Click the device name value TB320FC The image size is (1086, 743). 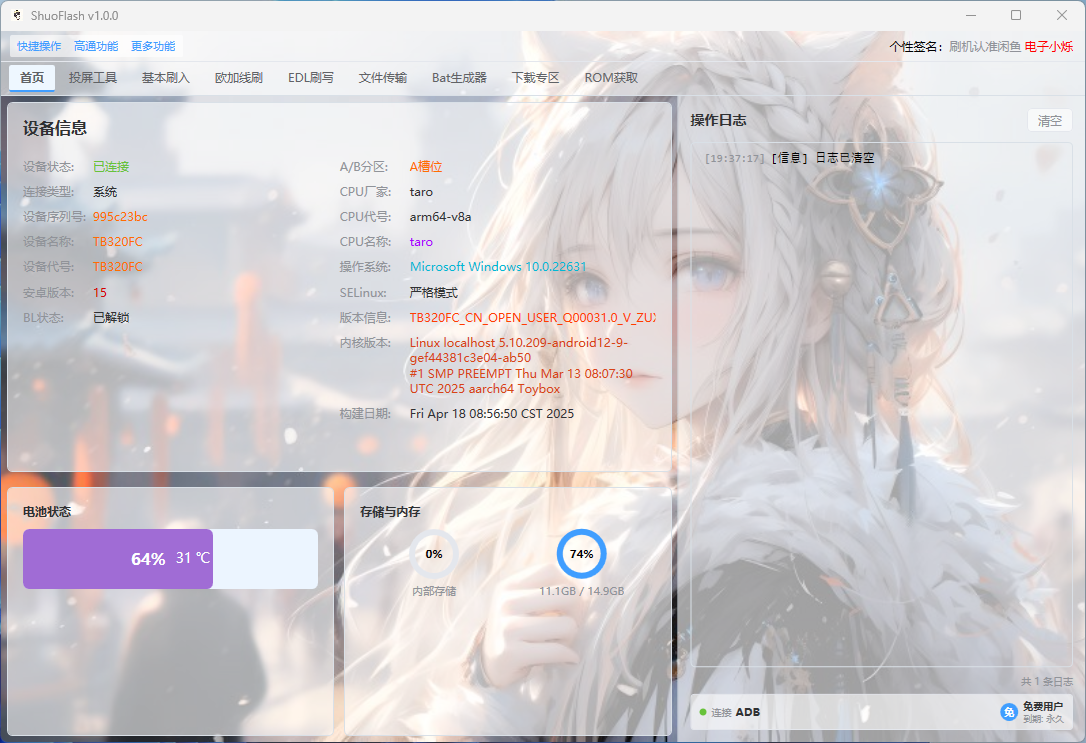(118, 242)
